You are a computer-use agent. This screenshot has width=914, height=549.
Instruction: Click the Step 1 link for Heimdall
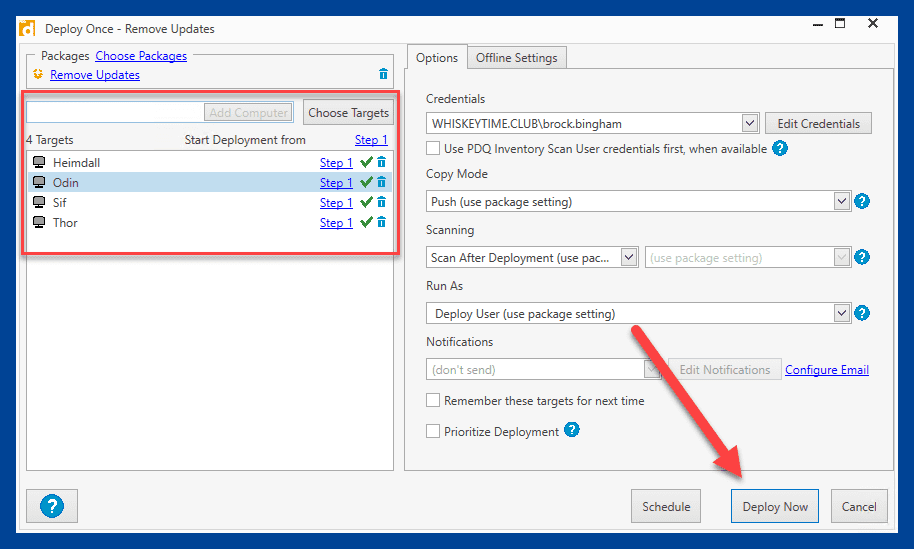[x=336, y=163]
